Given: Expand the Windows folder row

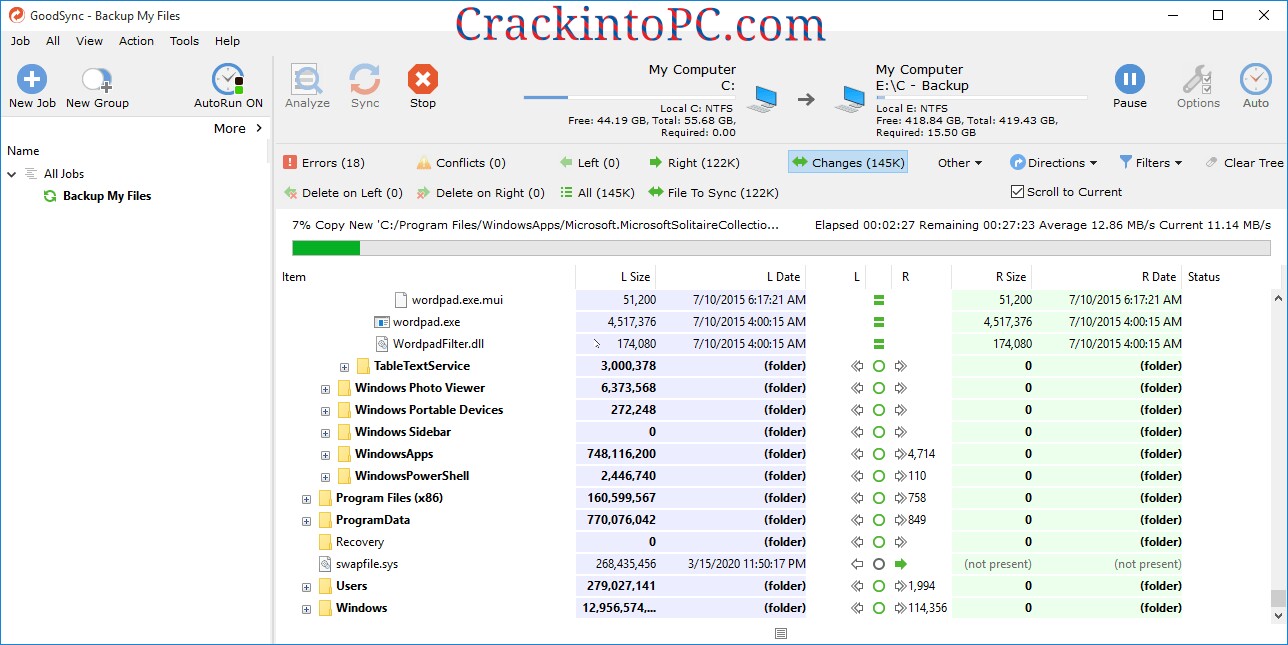Looking at the screenshot, I should pyautogui.click(x=306, y=609).
